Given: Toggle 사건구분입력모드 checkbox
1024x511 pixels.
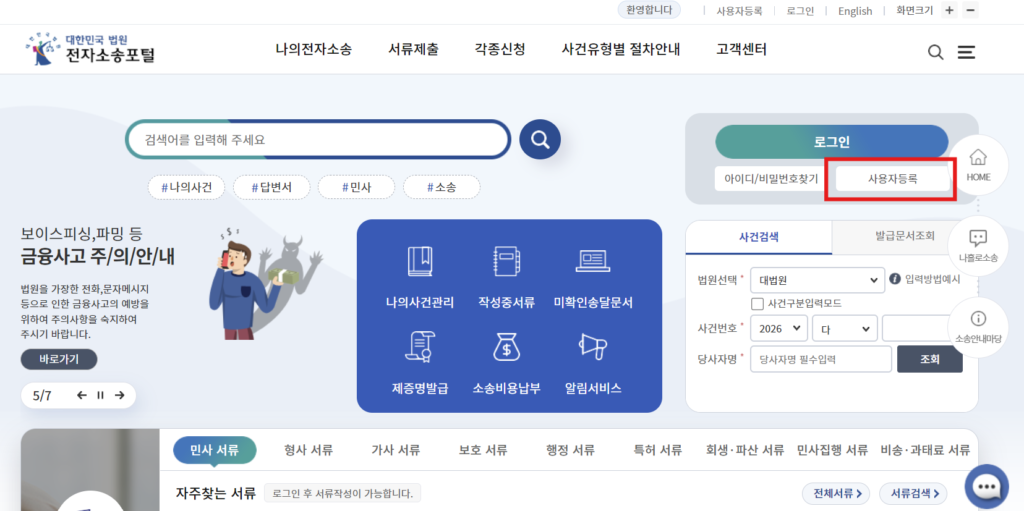Looking at the screenshot, I should 758,303.
